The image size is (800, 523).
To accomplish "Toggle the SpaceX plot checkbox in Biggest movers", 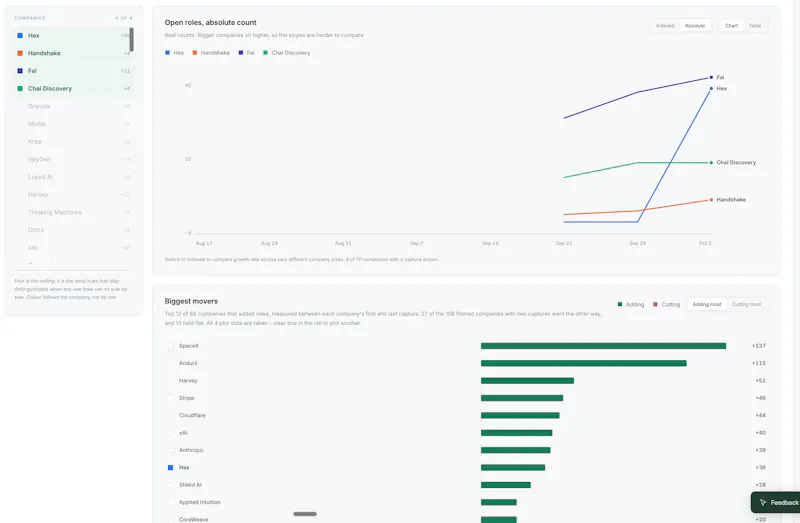I will point(170,346).
